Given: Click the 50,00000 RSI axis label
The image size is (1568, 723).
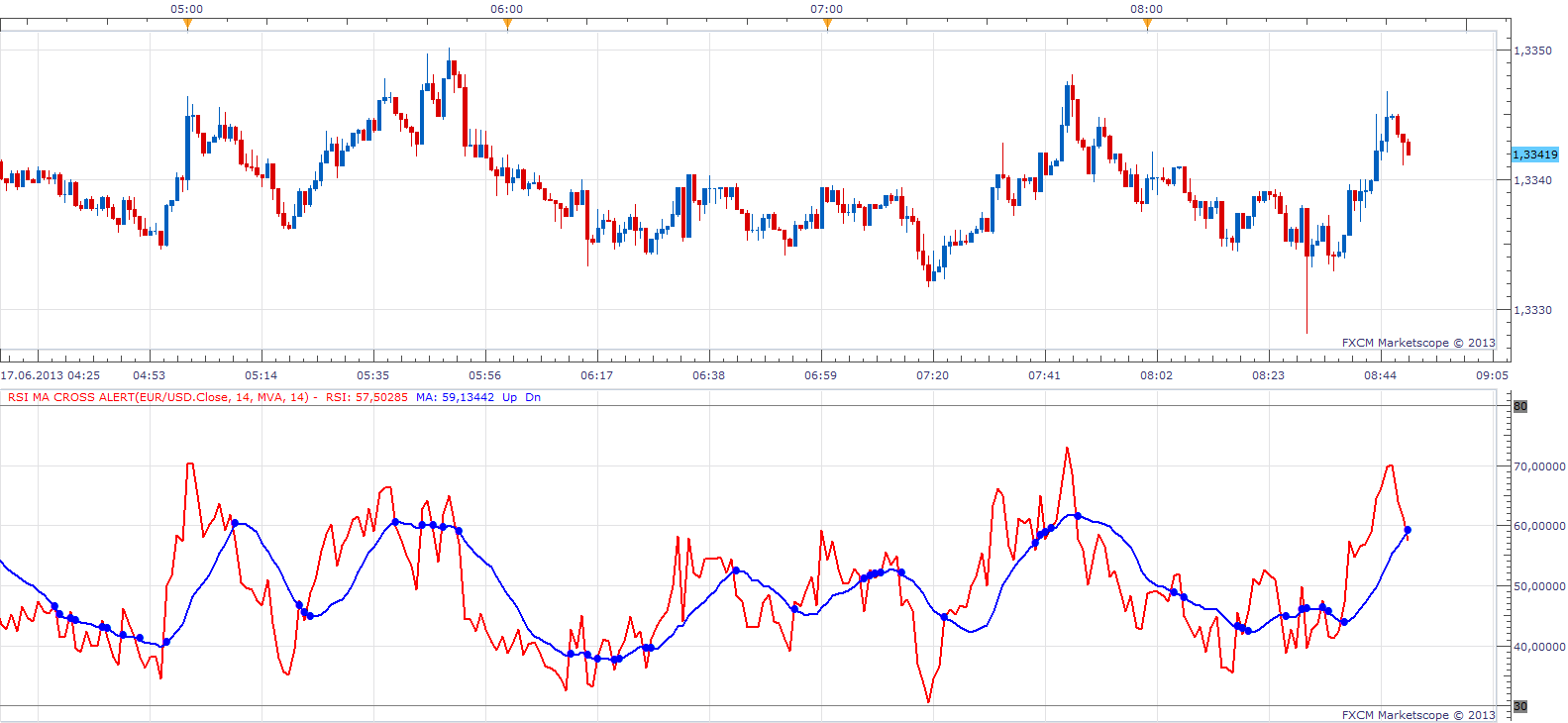Looking at the screenshot, I should [1539, 586].
